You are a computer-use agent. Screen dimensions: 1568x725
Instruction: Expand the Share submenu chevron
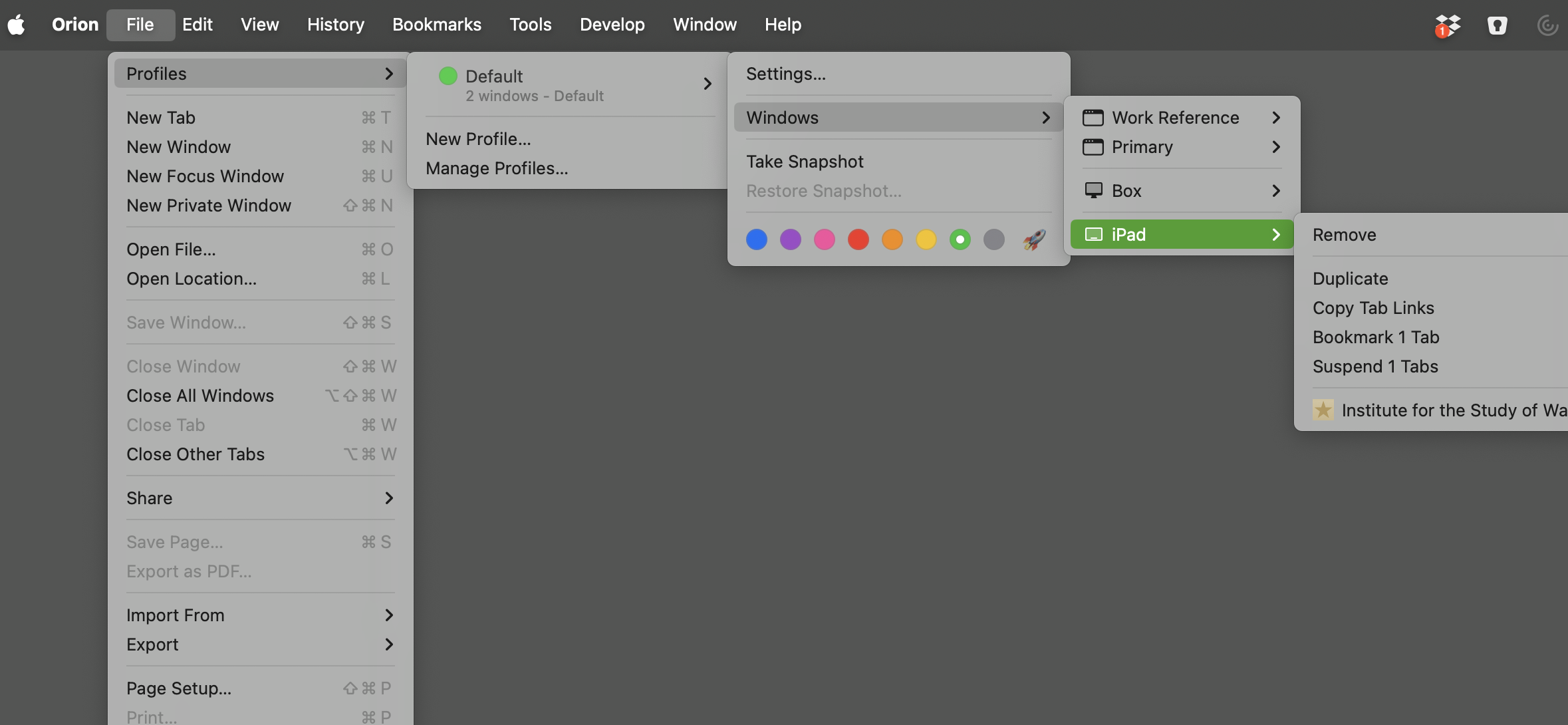389,498
